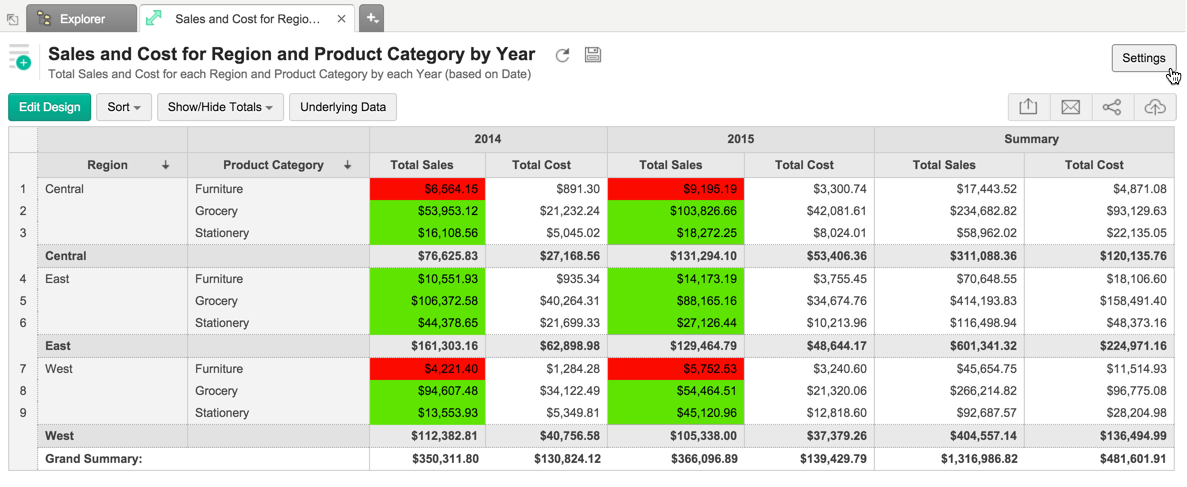Toggle sort arrow on Product Category column
Image resolution: width=1187 pixels, height=487 pixels.
(x=347, y=165)
